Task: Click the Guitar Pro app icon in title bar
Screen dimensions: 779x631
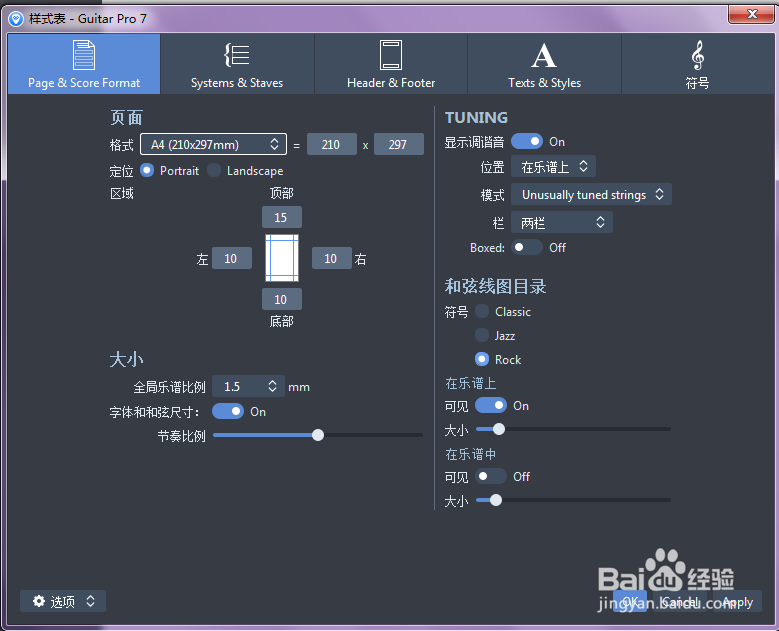Action: point(16,19)
